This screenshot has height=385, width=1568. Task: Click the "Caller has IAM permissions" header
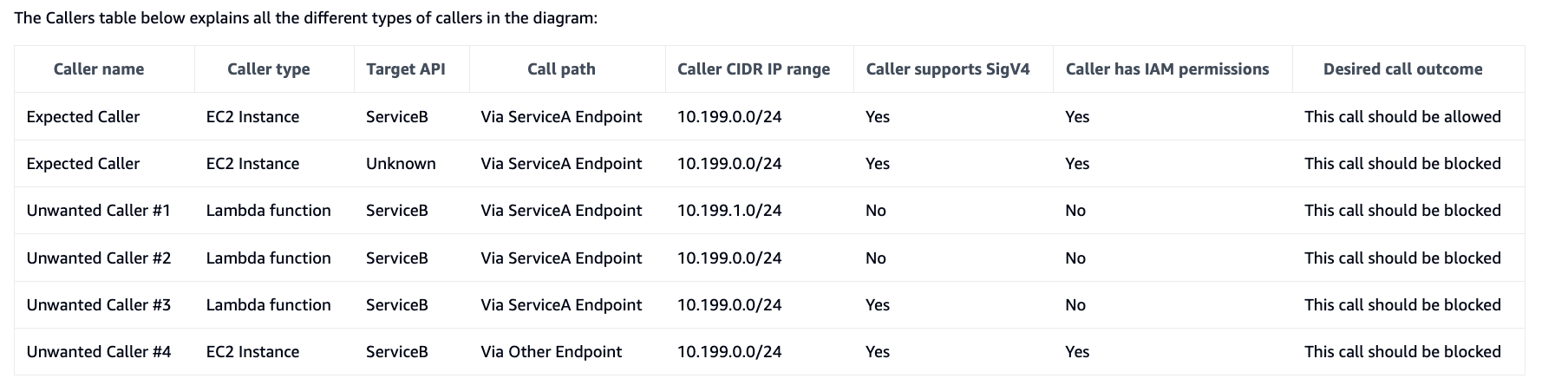click(1167, 69)
